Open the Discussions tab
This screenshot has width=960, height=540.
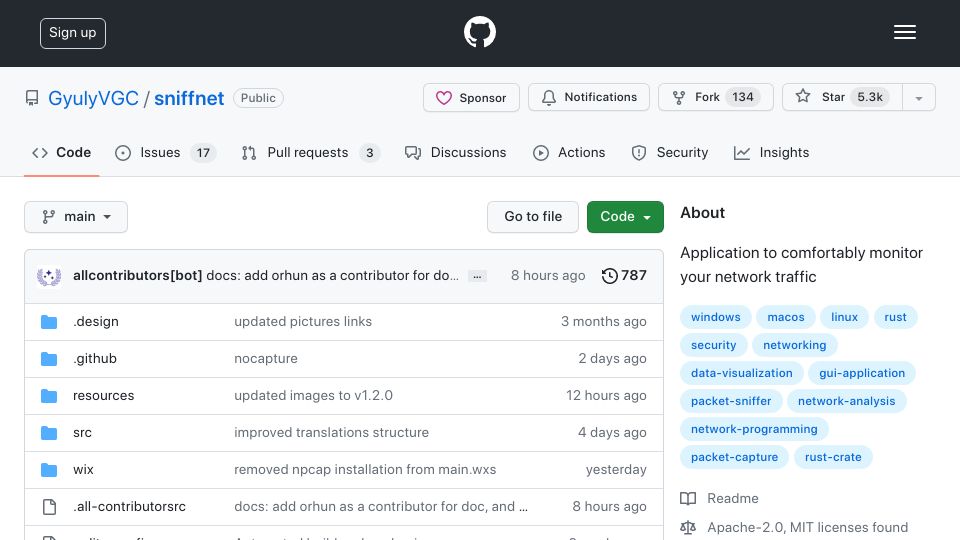coord(456,152)
